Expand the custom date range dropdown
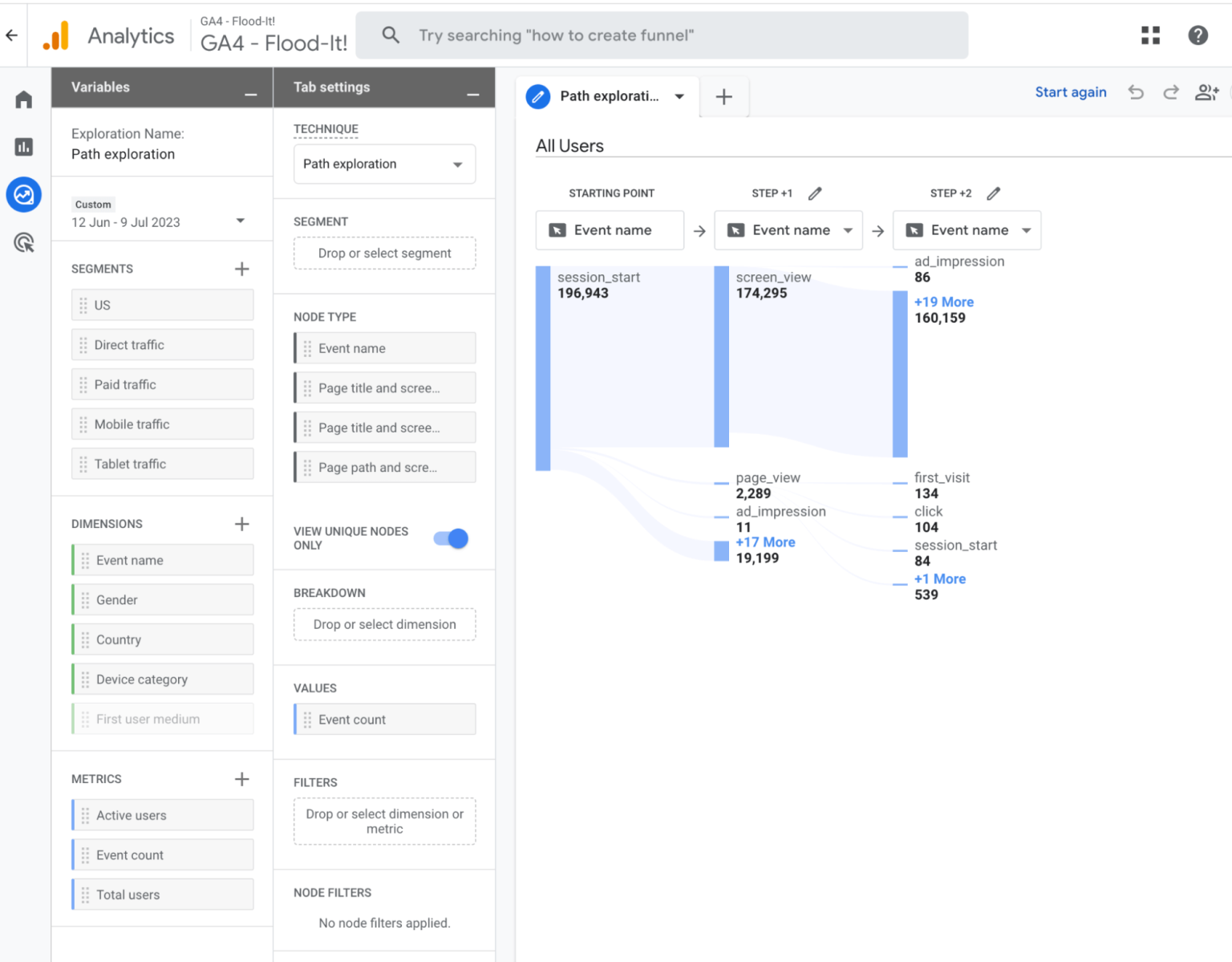 click(x=240, y=221)
